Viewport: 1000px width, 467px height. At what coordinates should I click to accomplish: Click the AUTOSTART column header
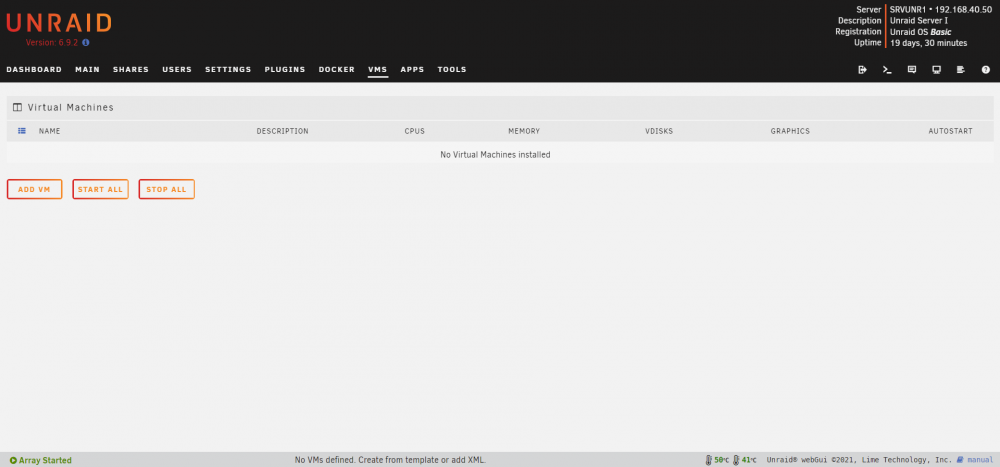(950, 131)
